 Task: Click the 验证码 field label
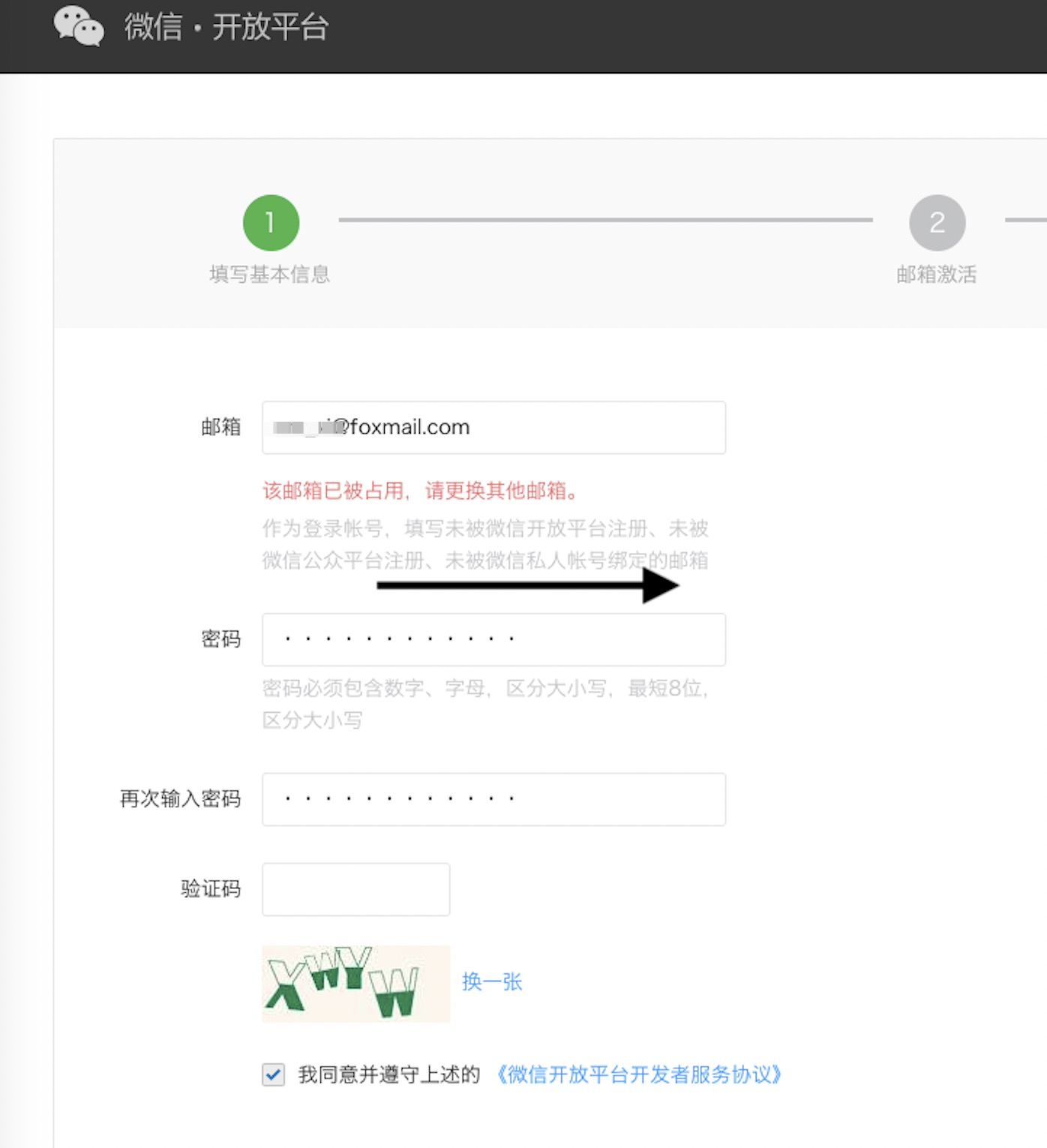pos(211,889)
